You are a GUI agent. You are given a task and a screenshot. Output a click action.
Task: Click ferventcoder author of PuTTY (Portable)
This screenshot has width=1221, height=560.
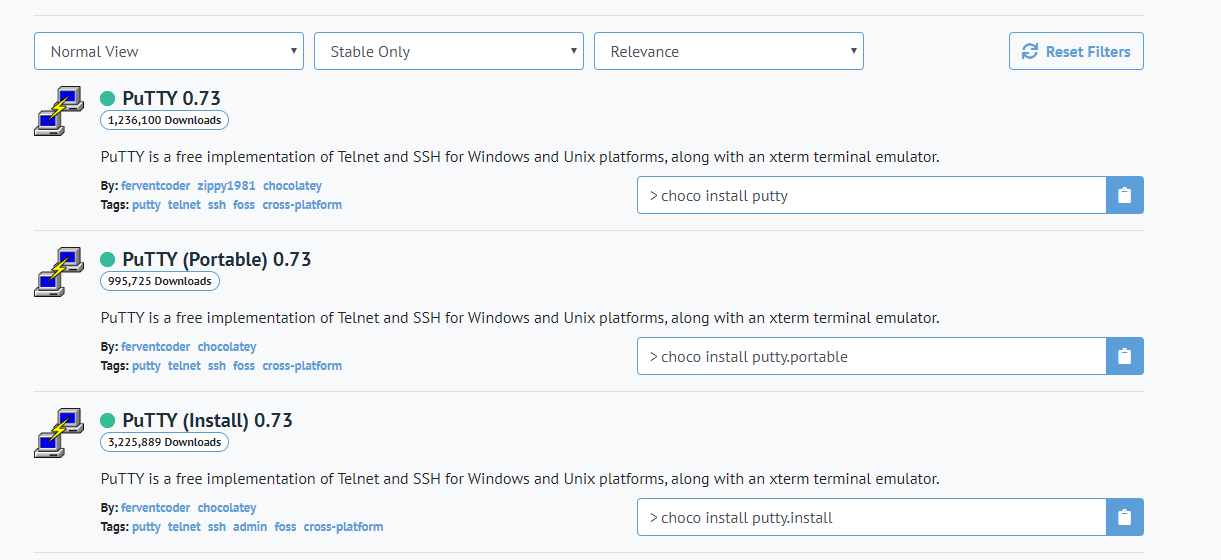pos(155,347)
